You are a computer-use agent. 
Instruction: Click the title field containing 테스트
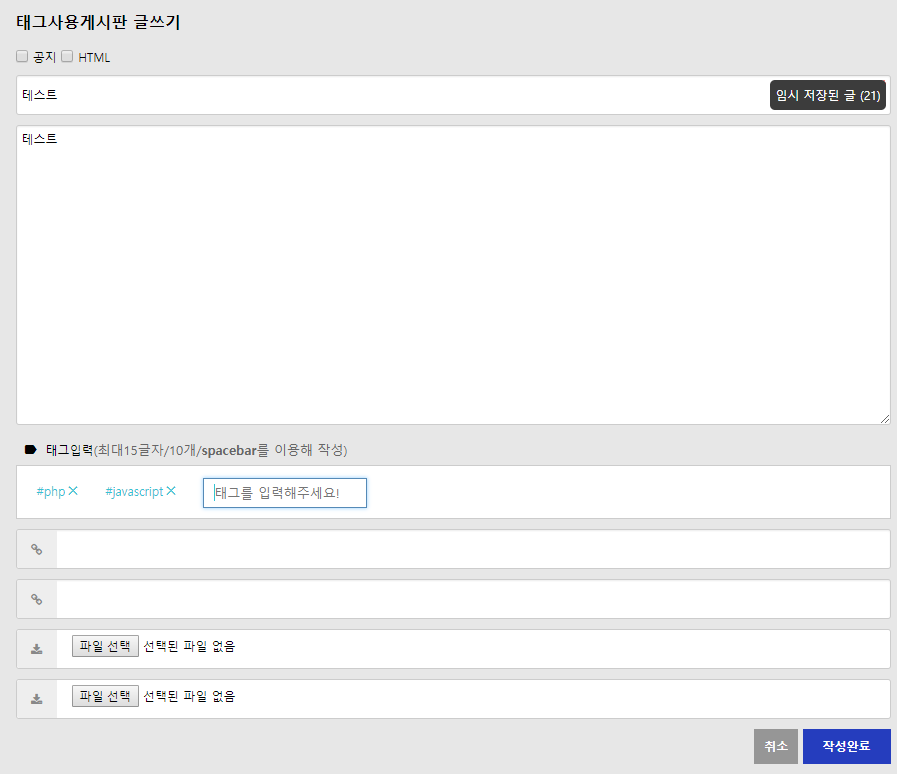(390, 95)
